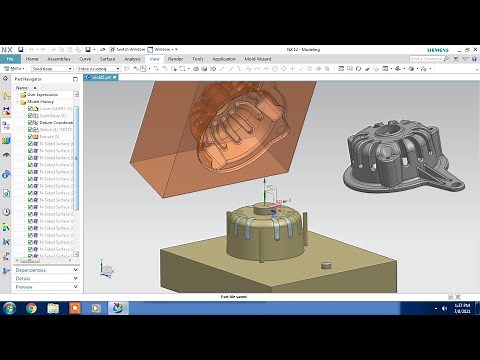Open the HD3D eye icon in resource bar

click(6, 155)
